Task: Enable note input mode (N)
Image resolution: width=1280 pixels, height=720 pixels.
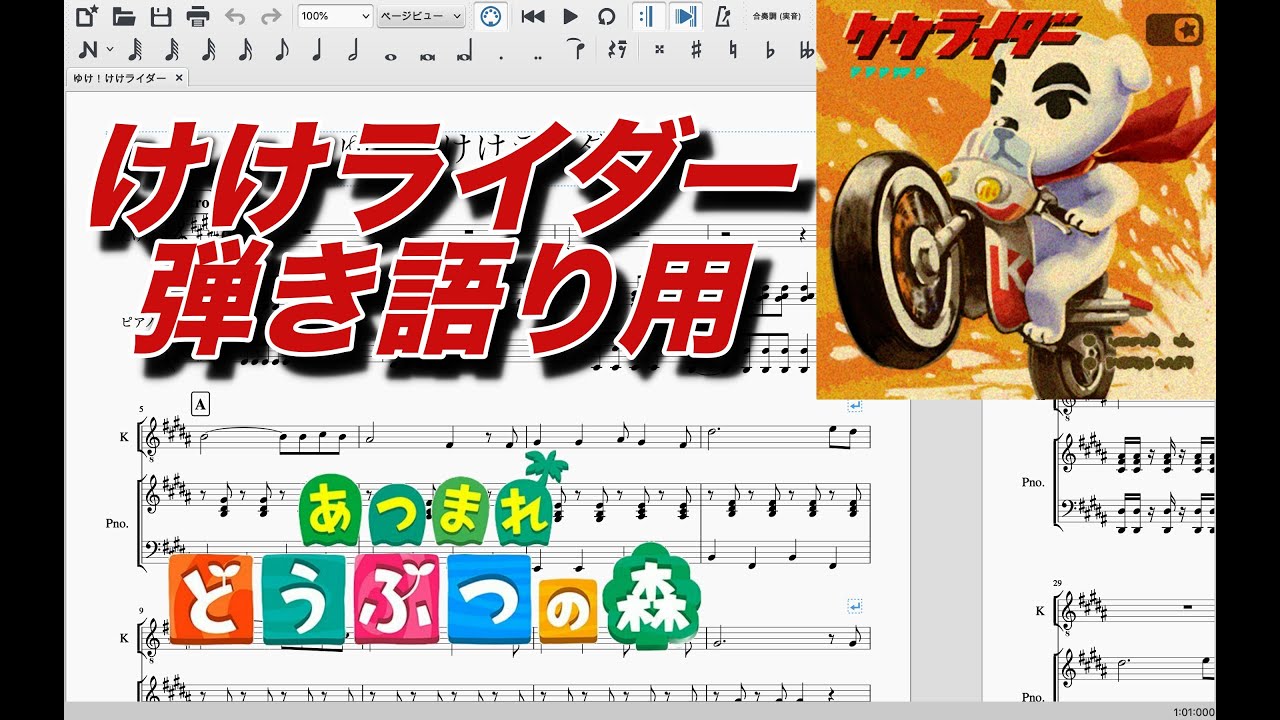Action: pos(88,50)
